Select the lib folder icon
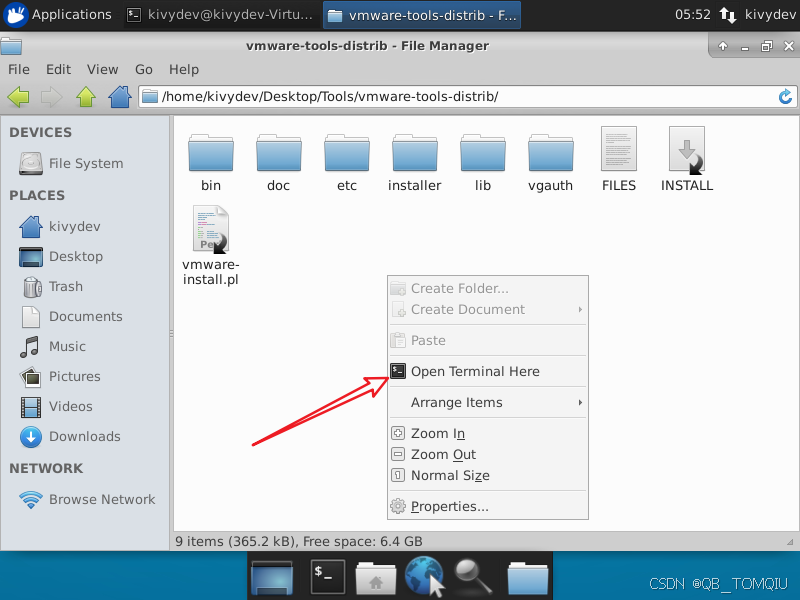The height and width of the screenshot is (600, 800). (x=483, y=153)
